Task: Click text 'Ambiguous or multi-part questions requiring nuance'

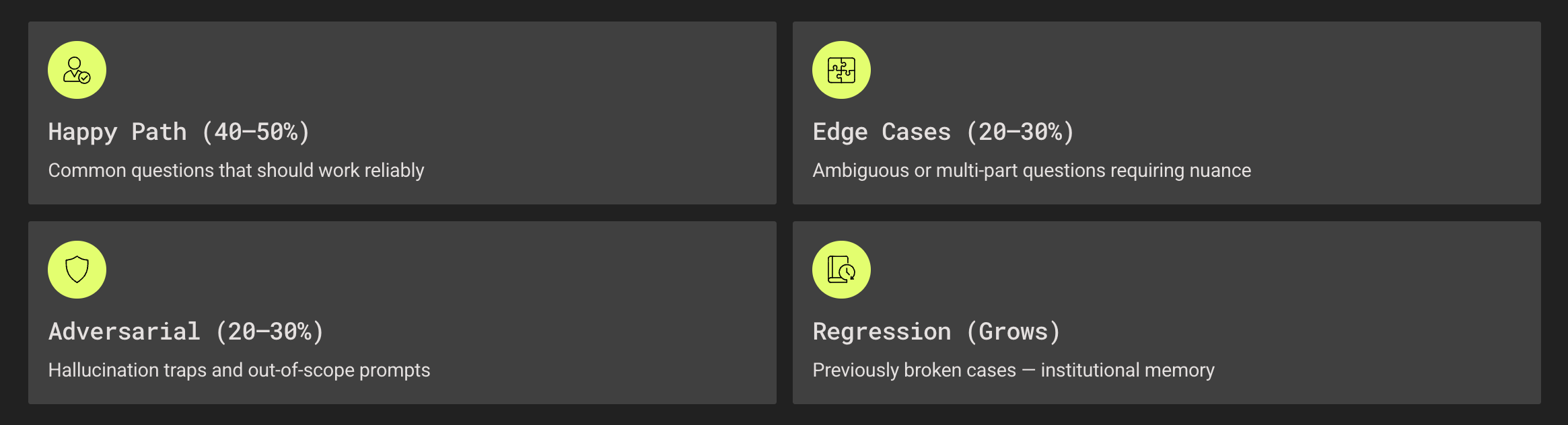Action: 1032,170
